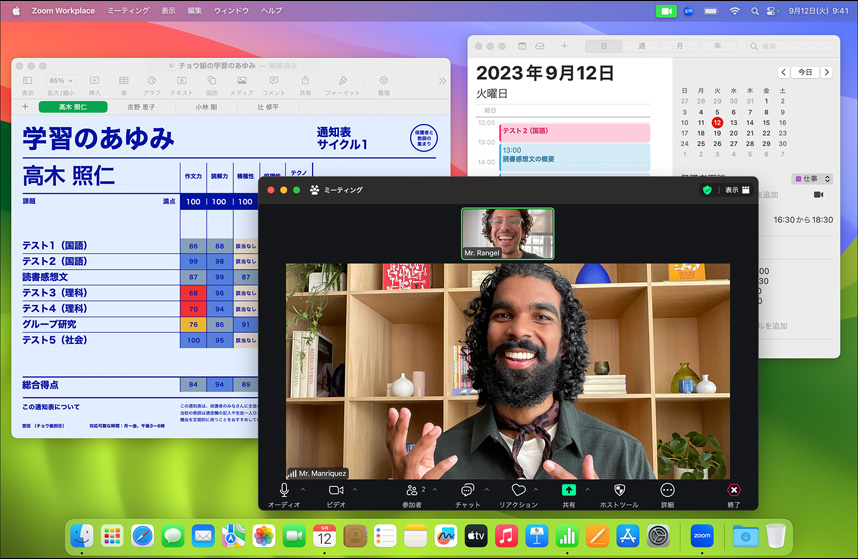Open the Numbers organize toolbar icon
This screenshot has width=858, height=559.
tap(384, 80)
